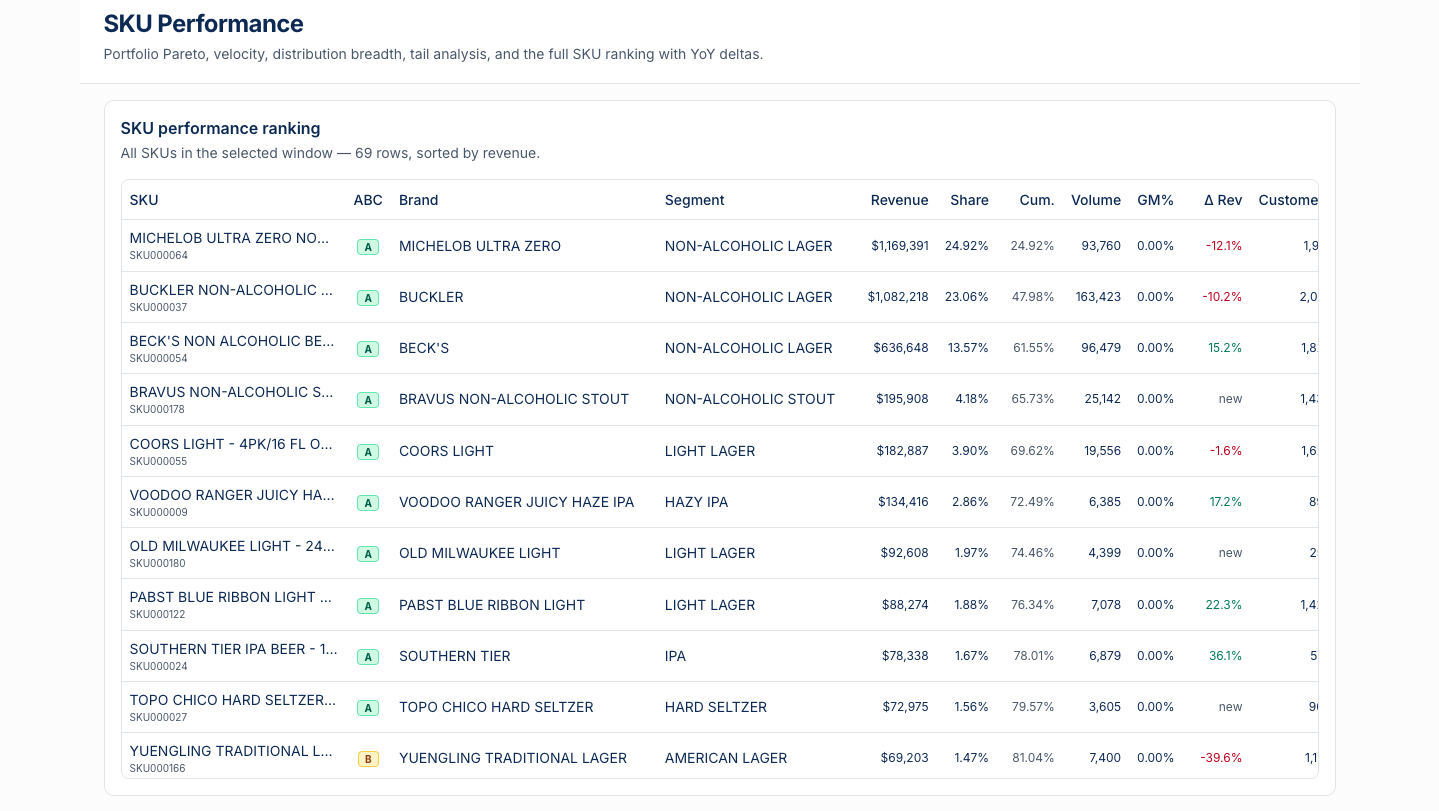Click the A badge in the Michelob Ultra Zero row

368,246
